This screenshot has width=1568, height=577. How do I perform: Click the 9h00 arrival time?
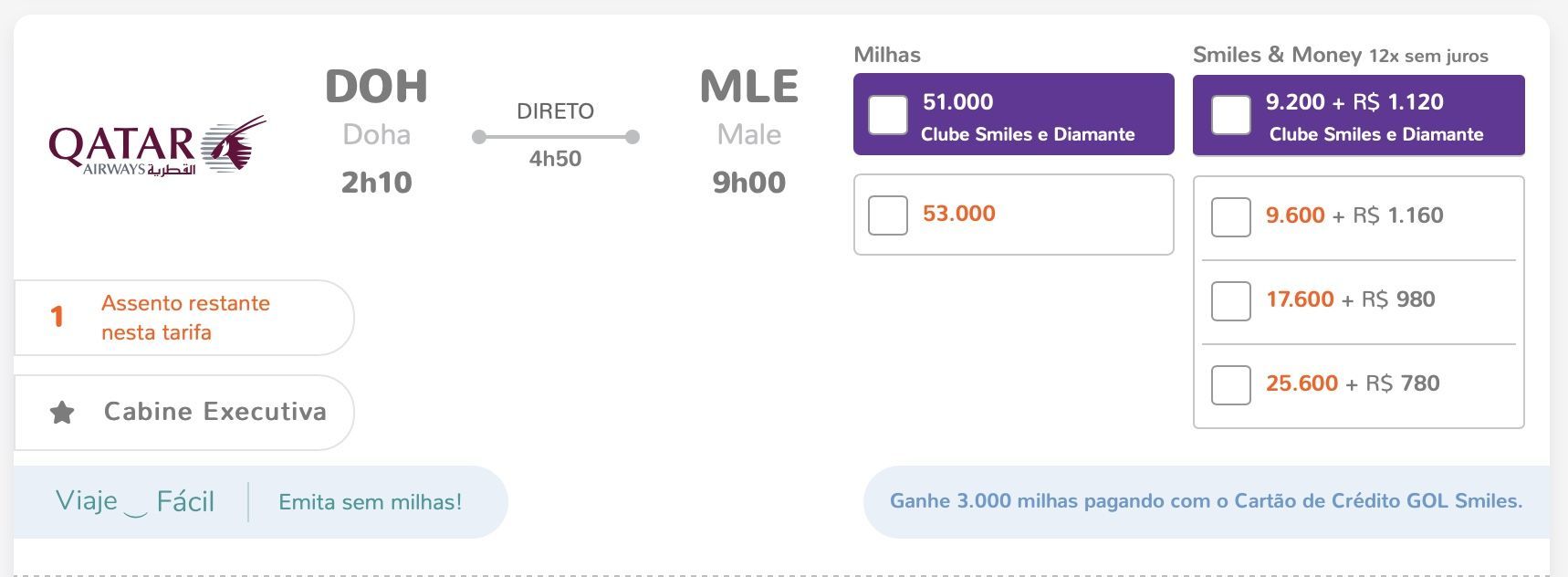[748, 183]
